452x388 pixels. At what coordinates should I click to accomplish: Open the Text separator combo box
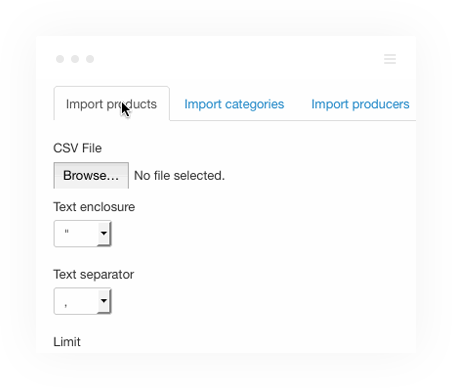tap(82, 301)
